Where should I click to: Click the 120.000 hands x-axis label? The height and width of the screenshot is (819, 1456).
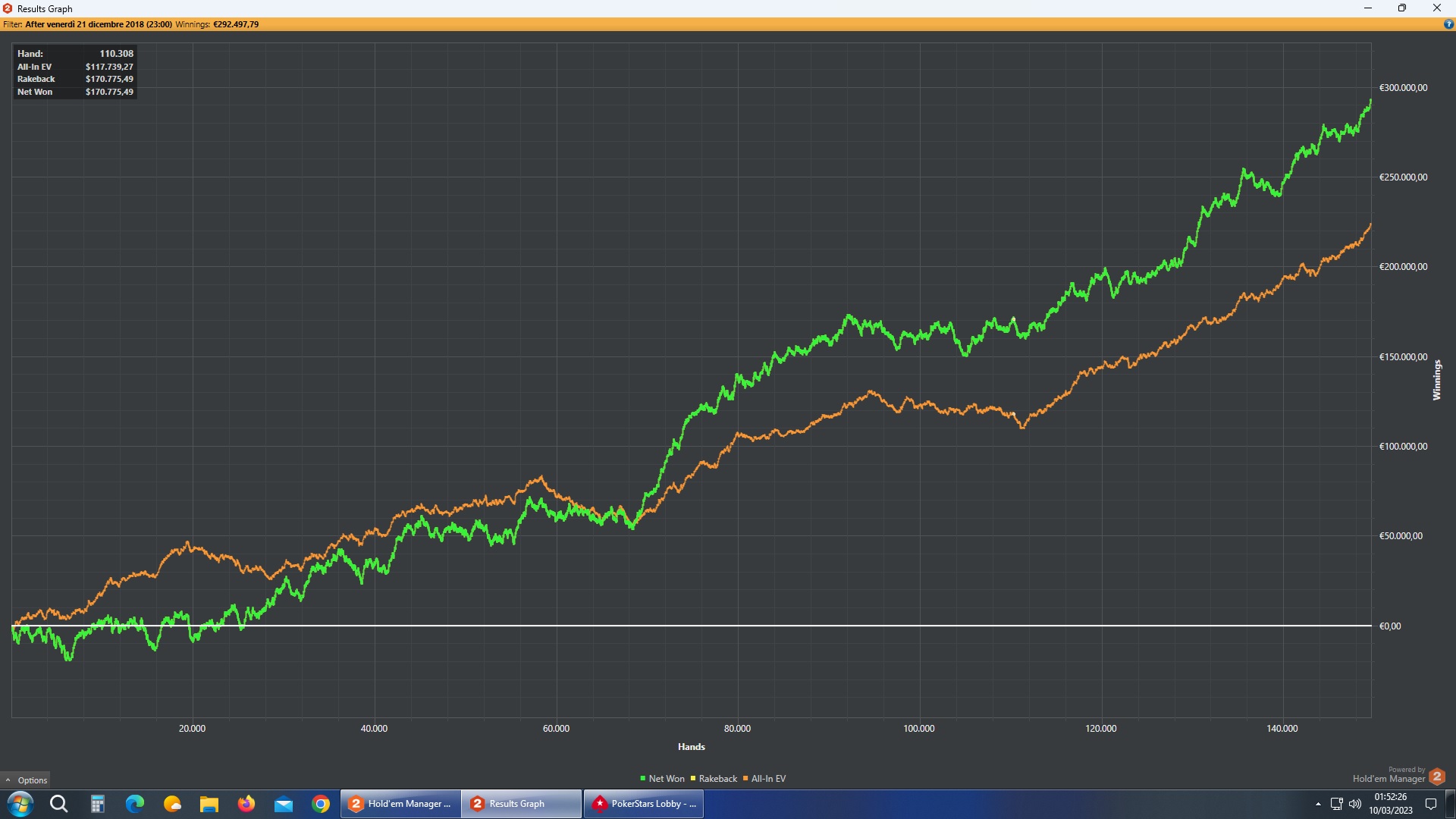pos(1100,729)
